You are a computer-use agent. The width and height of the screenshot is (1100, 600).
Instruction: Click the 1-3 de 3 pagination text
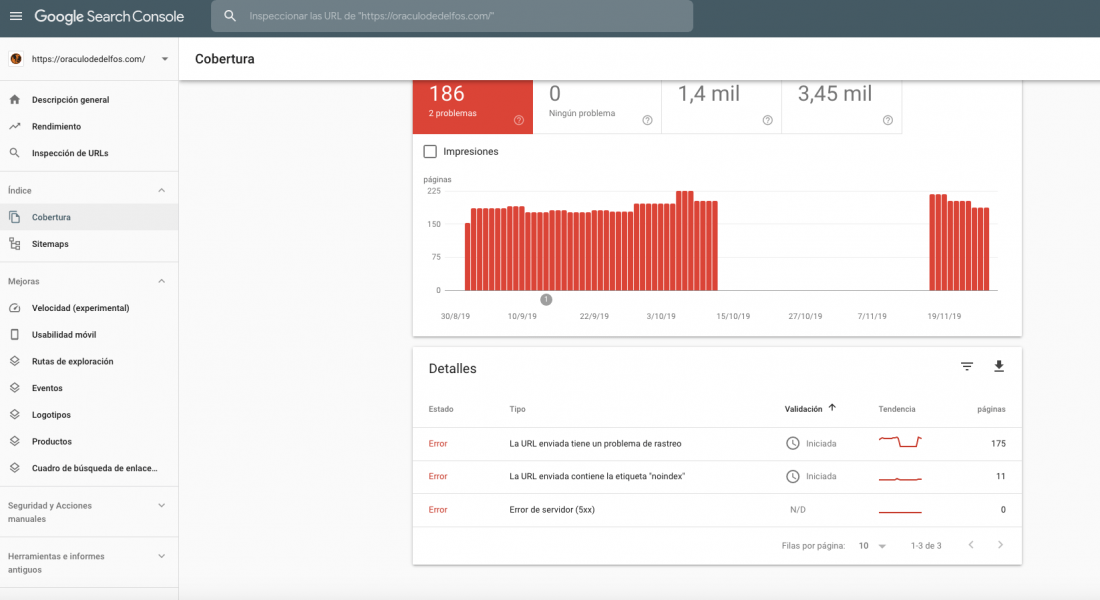coord(926,546)
